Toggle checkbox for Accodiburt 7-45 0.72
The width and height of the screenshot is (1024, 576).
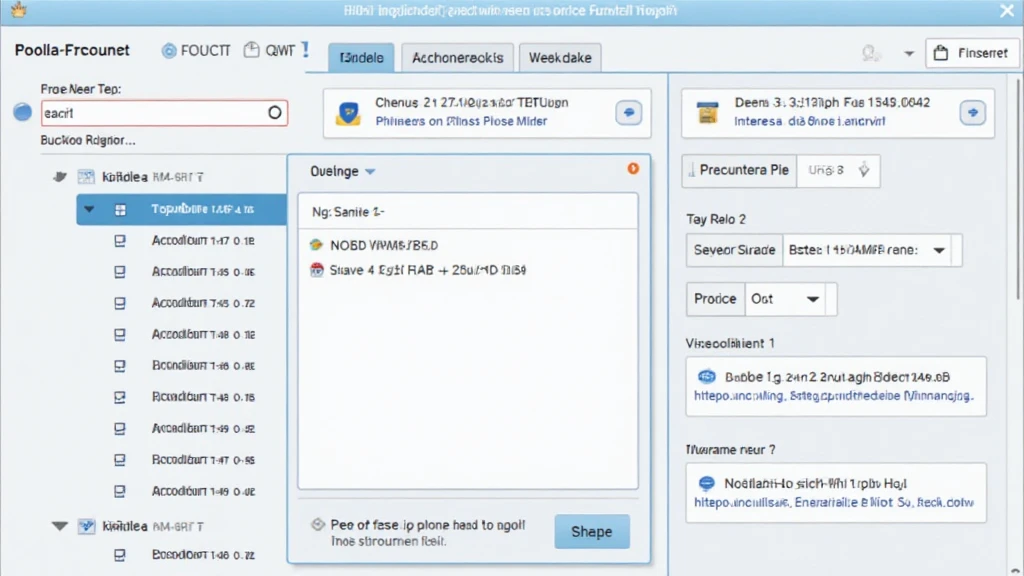(x=120, y=303)
